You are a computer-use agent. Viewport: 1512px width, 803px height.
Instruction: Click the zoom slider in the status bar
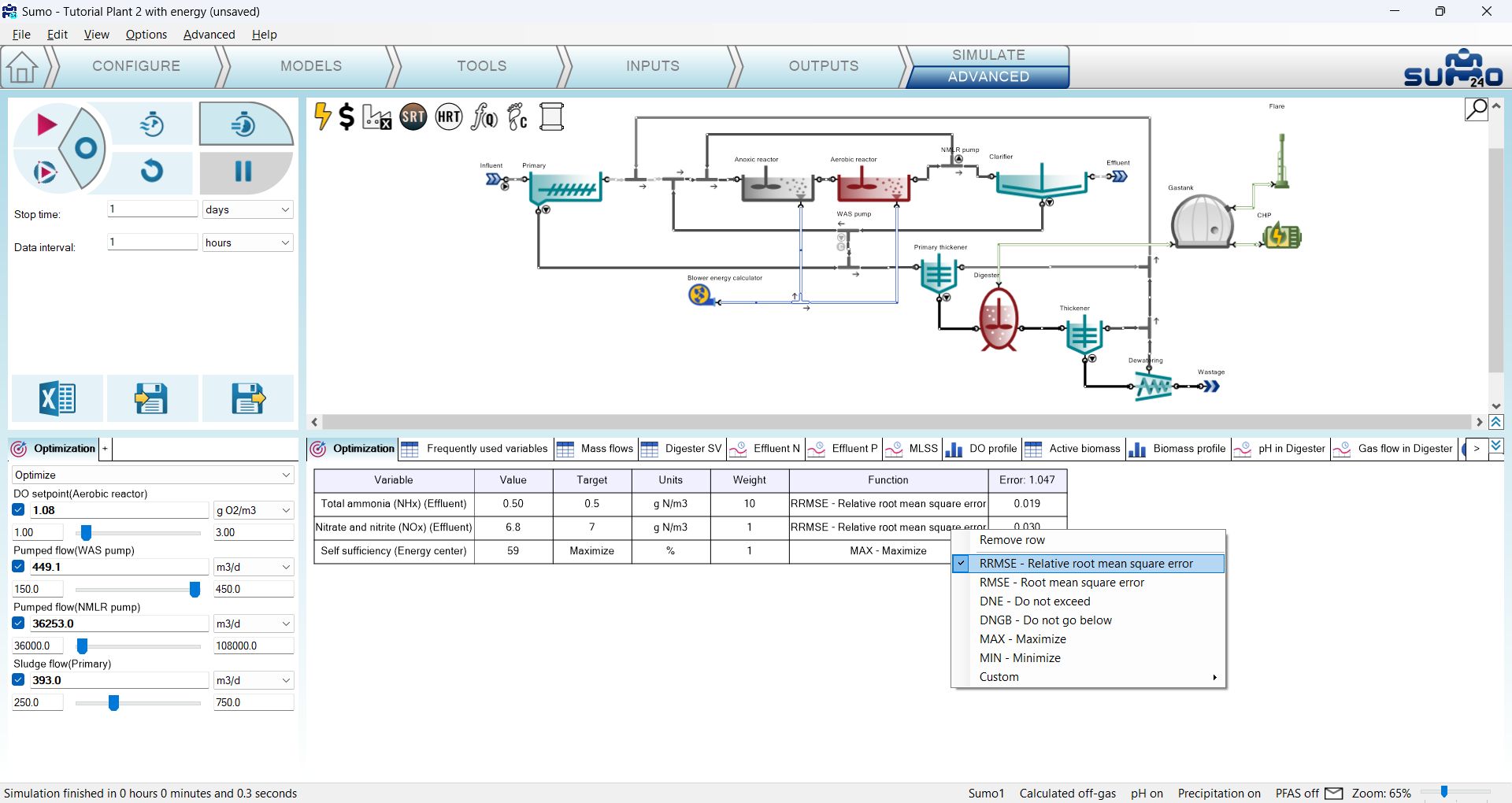pyautogui.click(x=1444, y=792)
